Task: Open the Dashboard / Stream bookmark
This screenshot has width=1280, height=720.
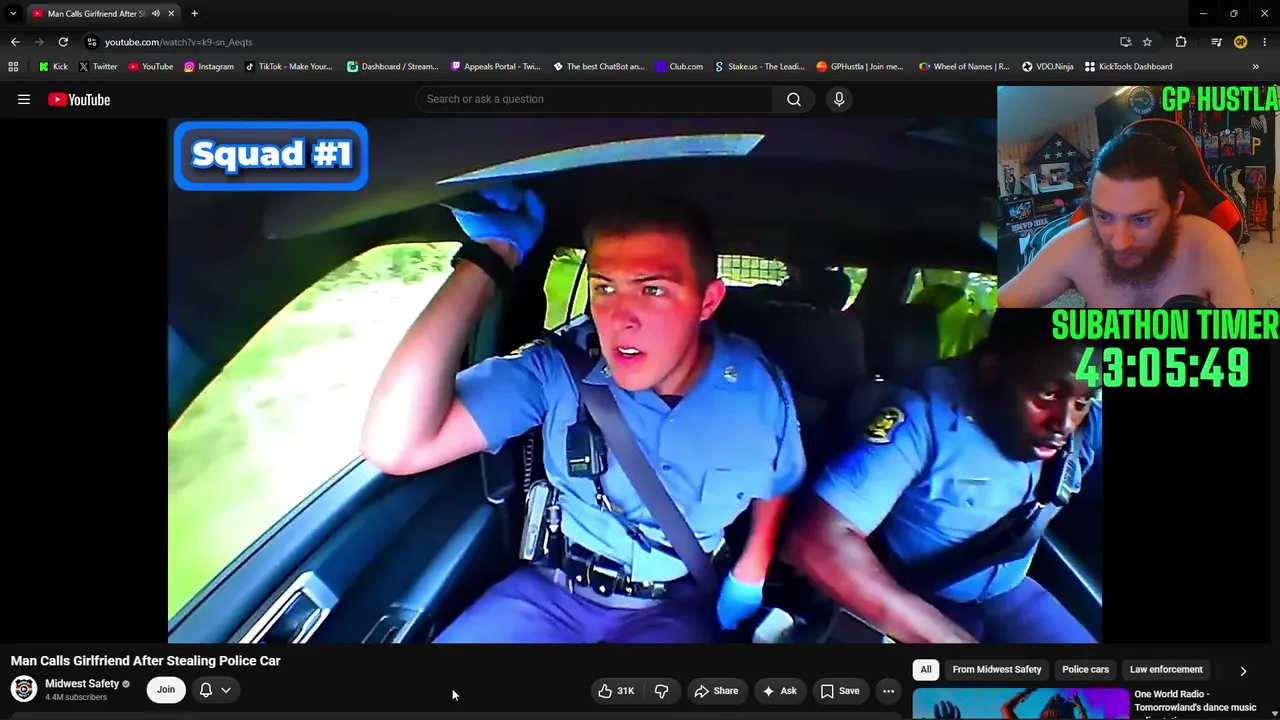Action: [x=392, y=67]
